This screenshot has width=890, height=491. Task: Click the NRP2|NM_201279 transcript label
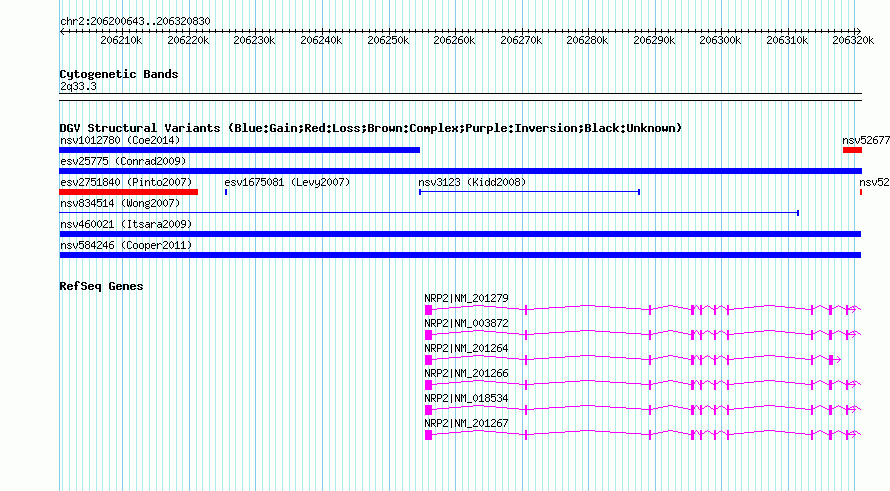[x=467, y=299]
